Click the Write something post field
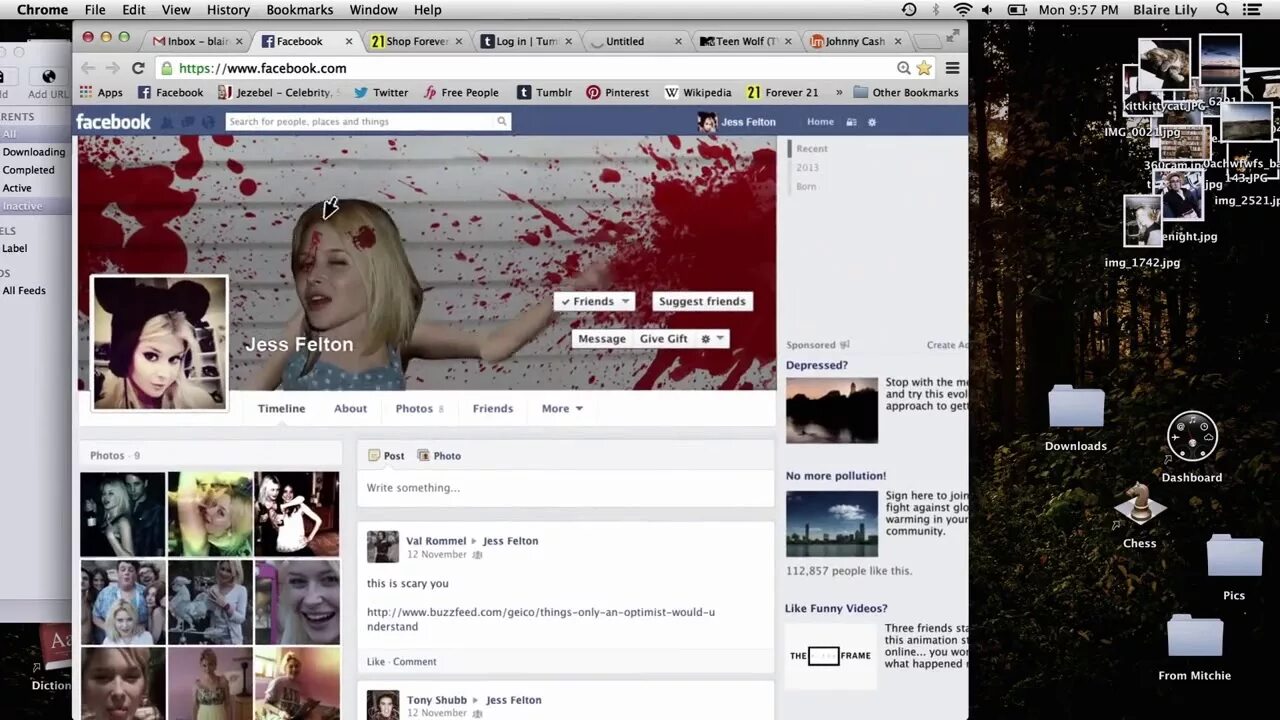 click(566, 488)
